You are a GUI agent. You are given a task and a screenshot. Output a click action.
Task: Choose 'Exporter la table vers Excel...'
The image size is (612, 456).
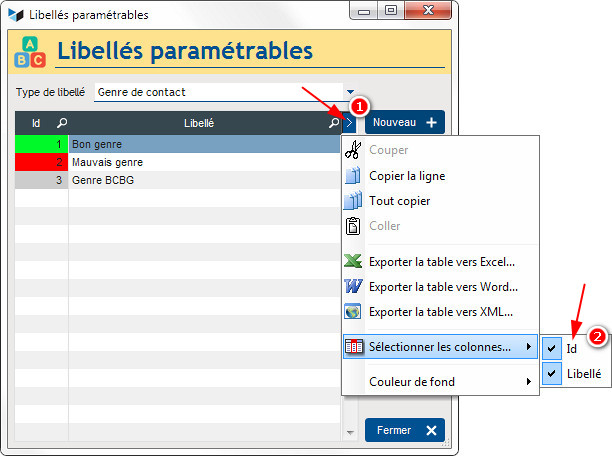[442, 262]
